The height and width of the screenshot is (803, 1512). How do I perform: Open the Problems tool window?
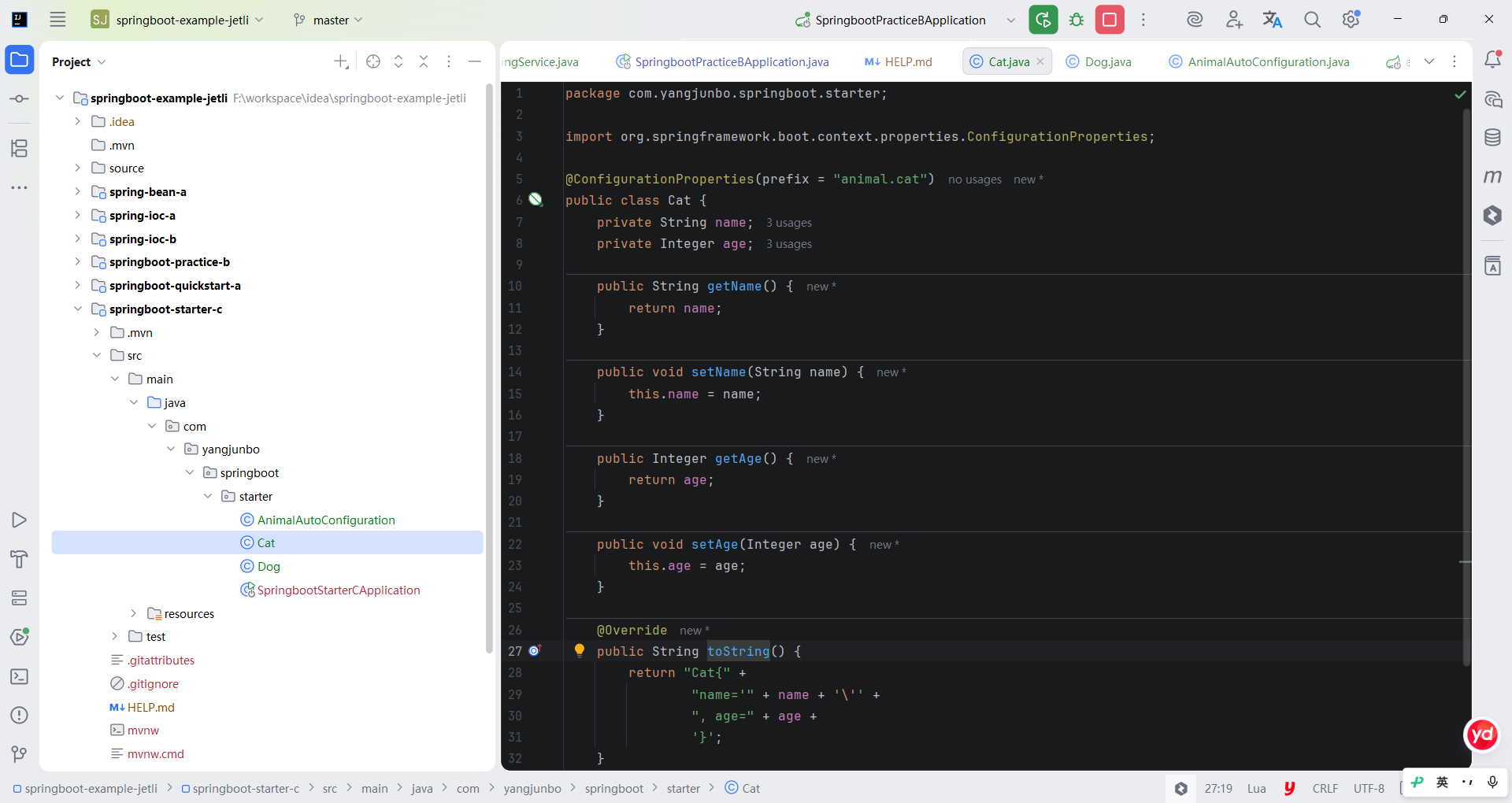(20, 716)
